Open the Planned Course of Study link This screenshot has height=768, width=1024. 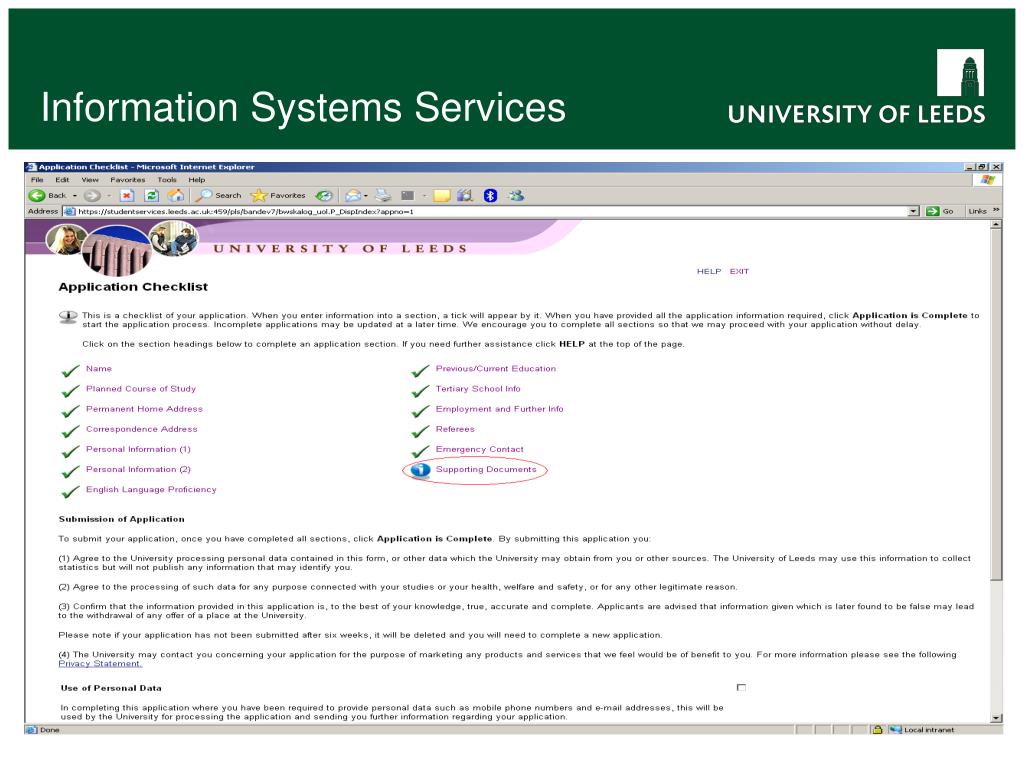[140, 389]
